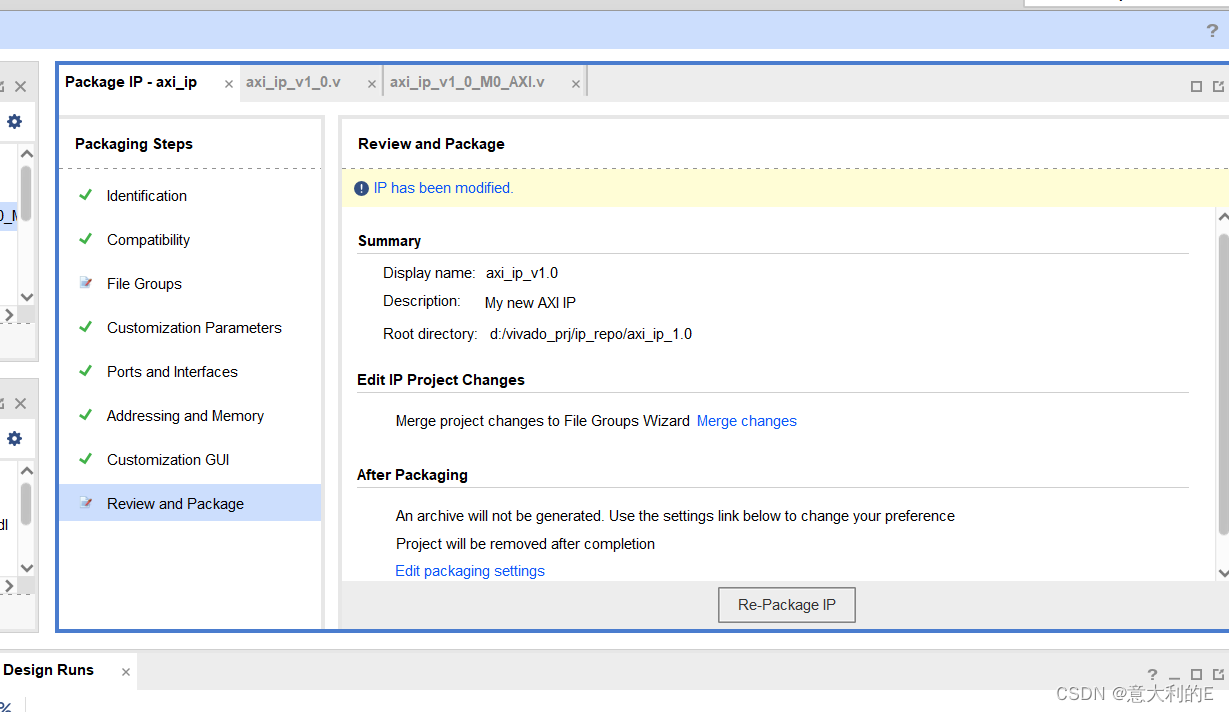Minimize the Design Runs panel
1229x712 pixels.
[1174, 677]
